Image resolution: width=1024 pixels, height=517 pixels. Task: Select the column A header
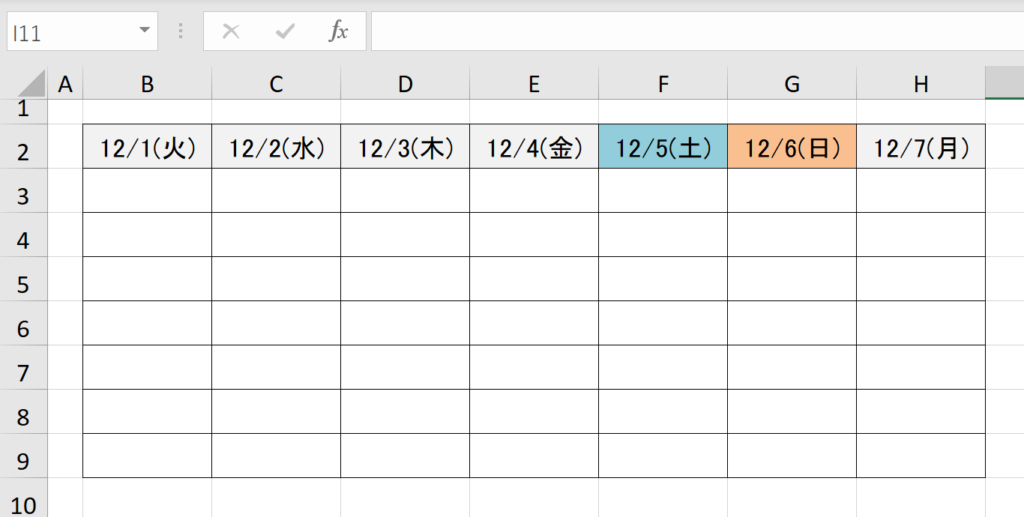point(66,85)
